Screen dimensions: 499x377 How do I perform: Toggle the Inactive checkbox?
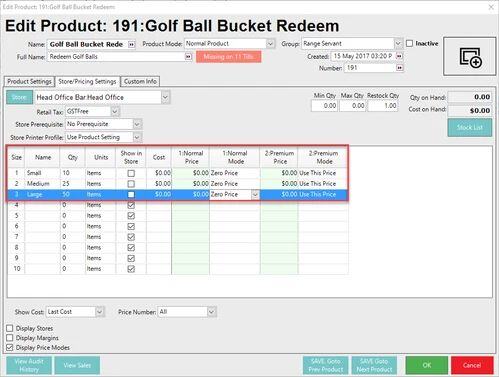click(x=409, y=44)
